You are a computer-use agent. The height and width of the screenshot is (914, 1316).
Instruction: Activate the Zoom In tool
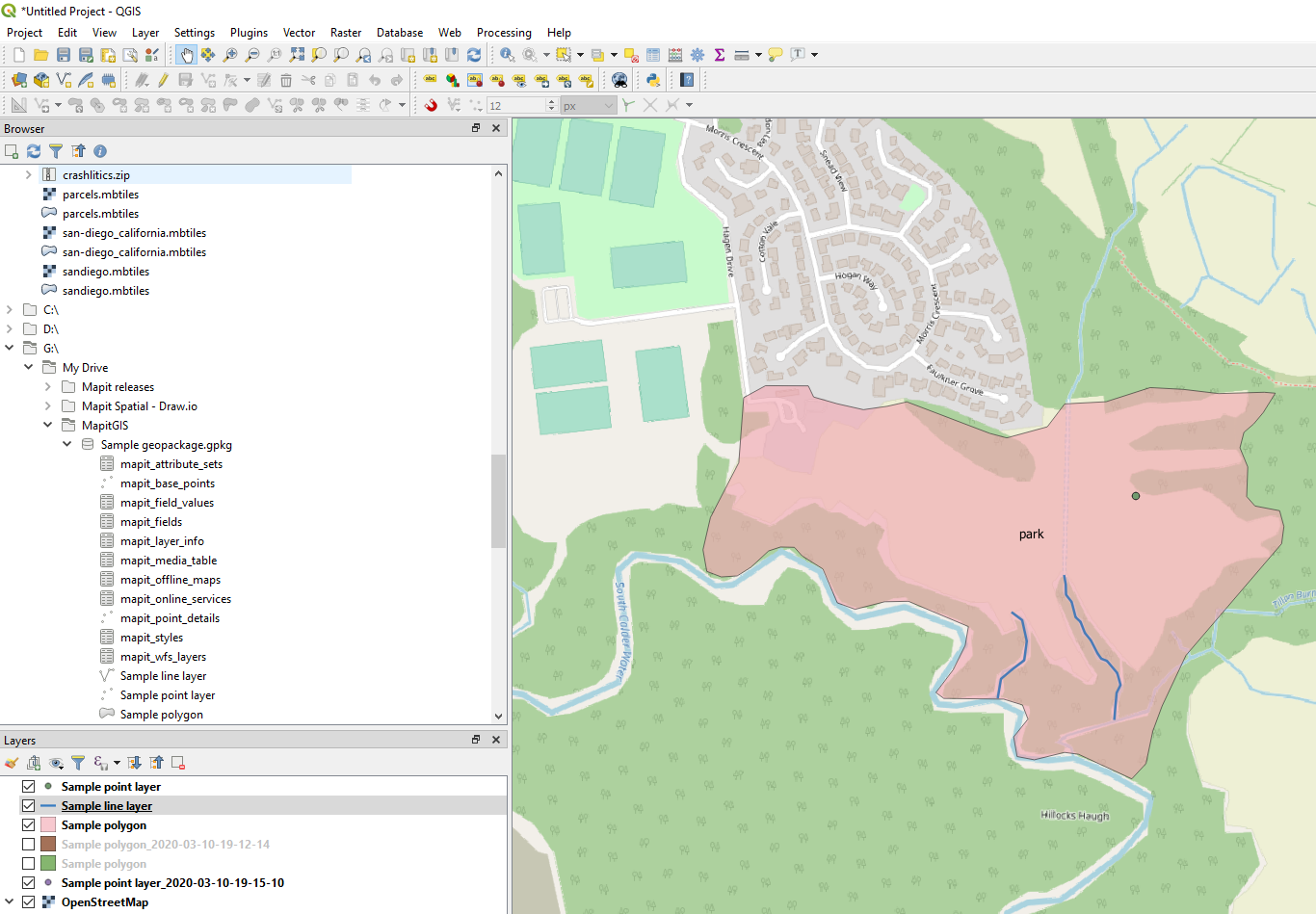232,55
